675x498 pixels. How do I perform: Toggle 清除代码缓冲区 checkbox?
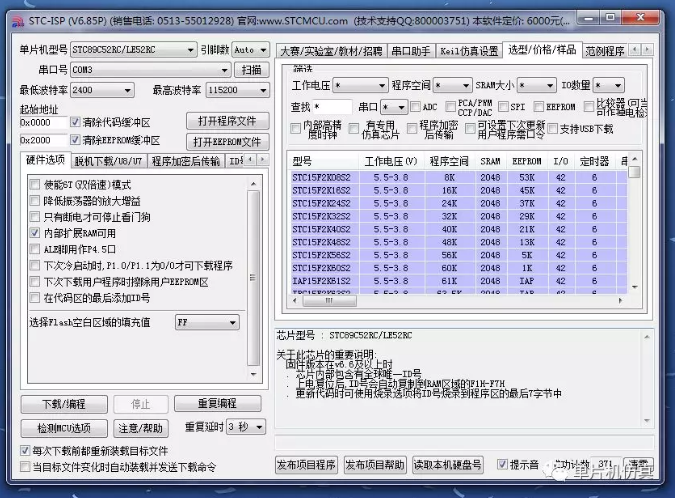76,122
